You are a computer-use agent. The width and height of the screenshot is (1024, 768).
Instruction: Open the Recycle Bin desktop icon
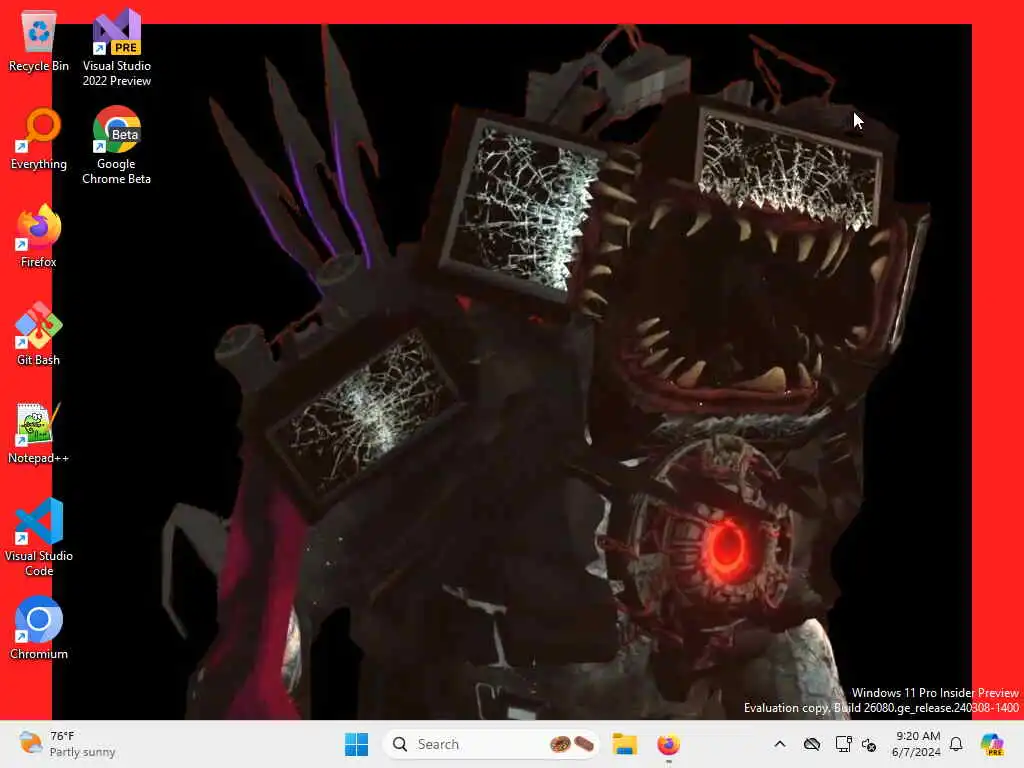(x=39, y=41)
